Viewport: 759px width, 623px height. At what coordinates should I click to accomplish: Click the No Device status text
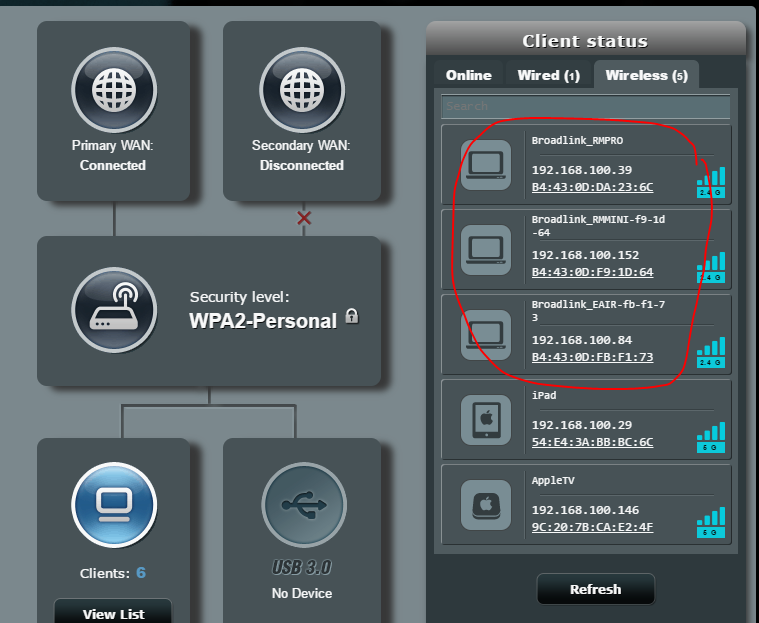(302, 593)
